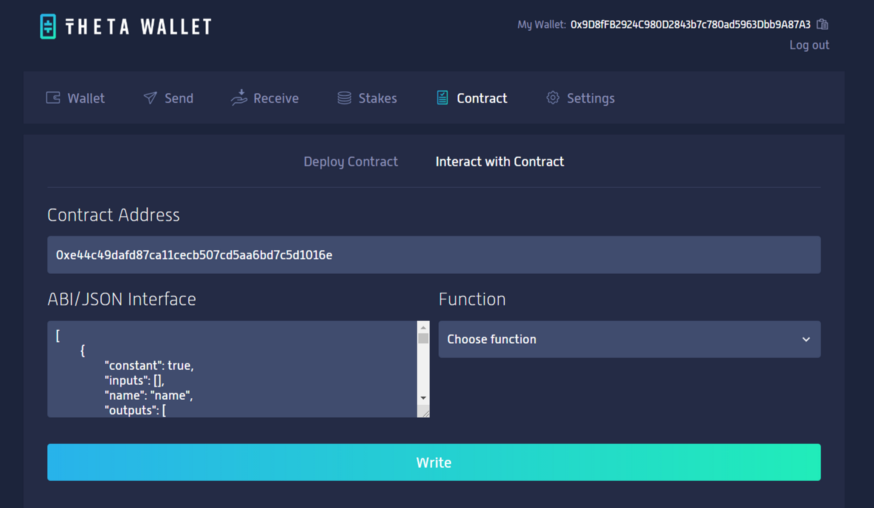Image resolution: width=874 pixels, height=509 pixels.
Task: Click the THETA WALLET title text
Action: pyautogui.click(x=138, y=27)
